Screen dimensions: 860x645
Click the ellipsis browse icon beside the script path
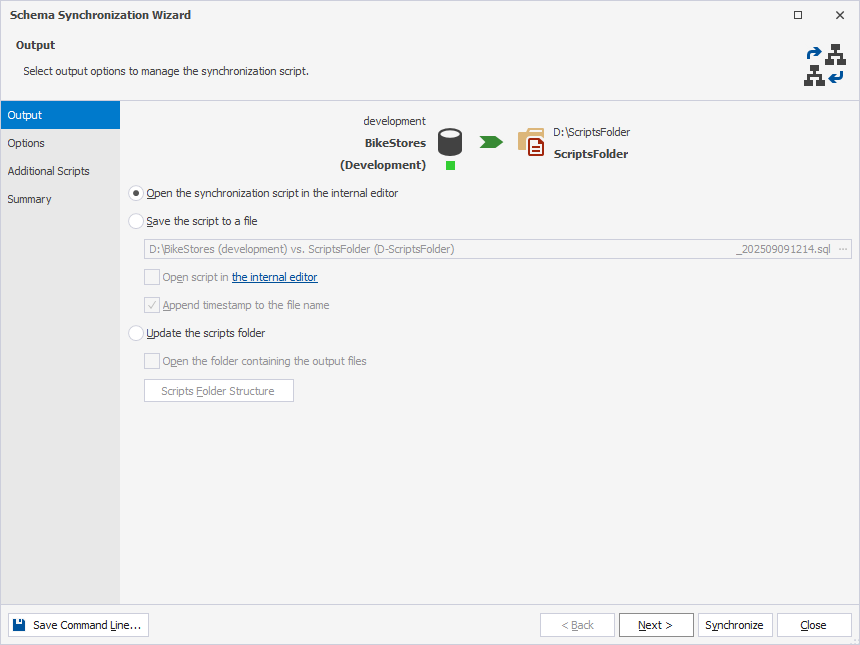click(x=843, y=248)
